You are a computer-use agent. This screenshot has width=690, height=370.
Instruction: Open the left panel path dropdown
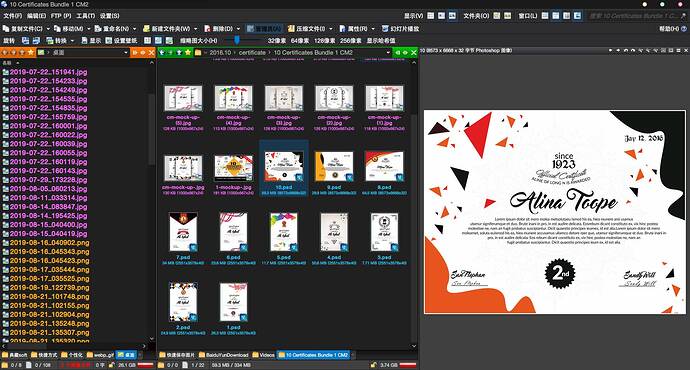(126, 52)
